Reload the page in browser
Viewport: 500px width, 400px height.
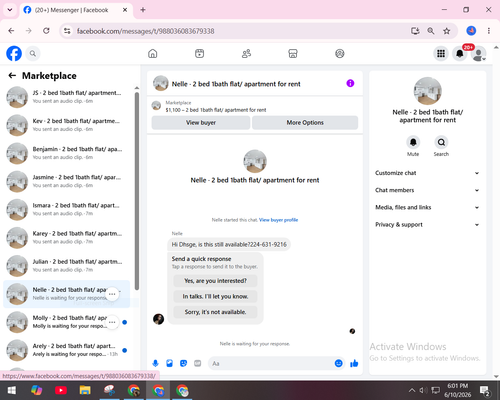(x=46, y=31)
